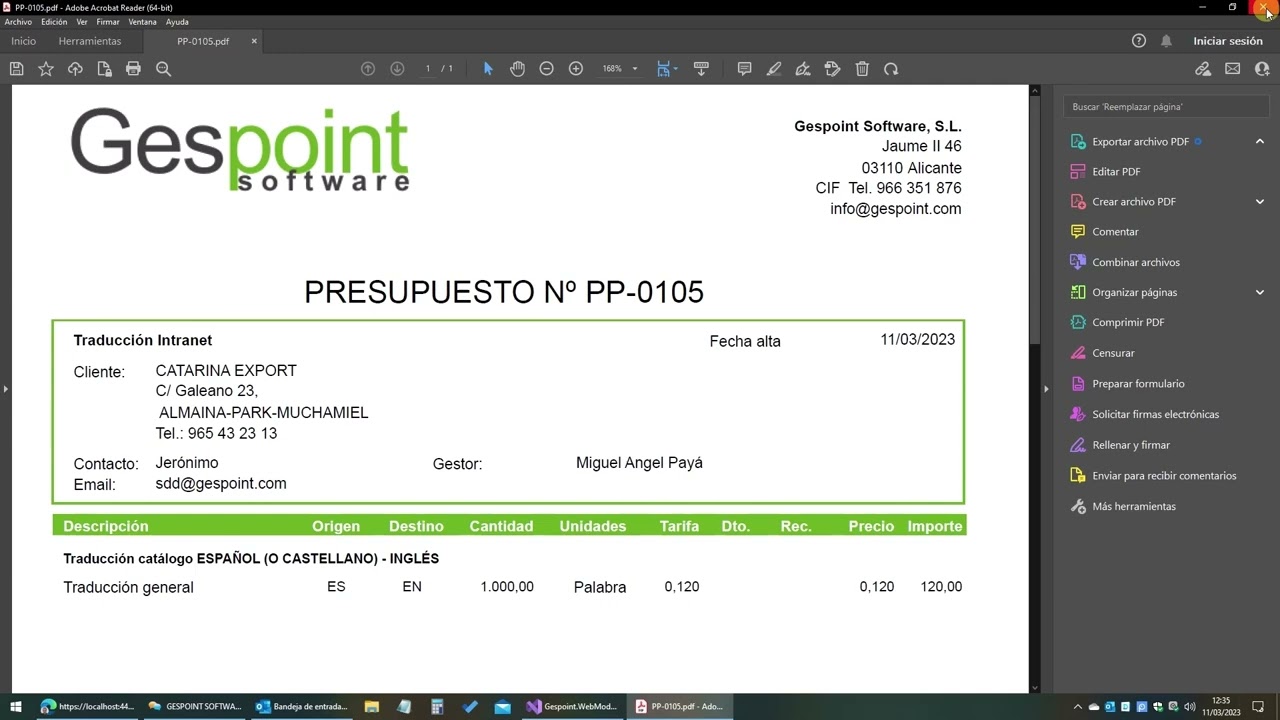Close the PP-0105.pdf tab

tap(254, 41)
